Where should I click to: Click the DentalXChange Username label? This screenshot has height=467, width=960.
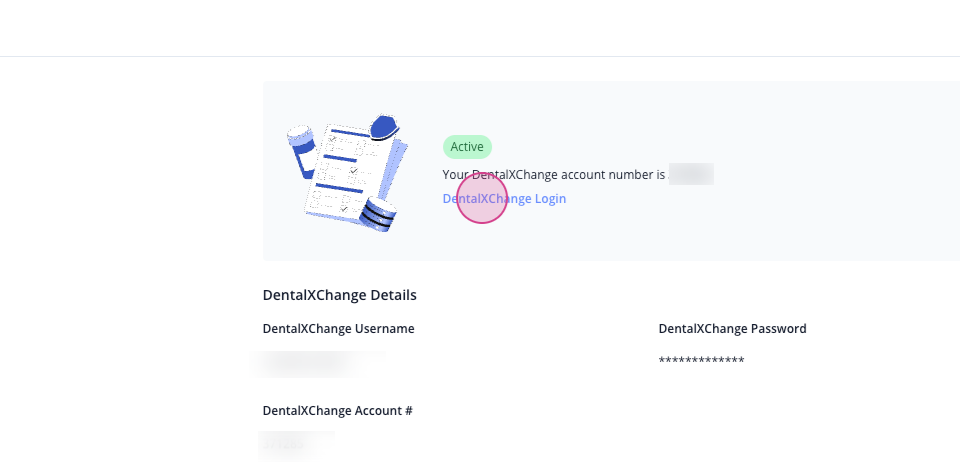[339, 329]
